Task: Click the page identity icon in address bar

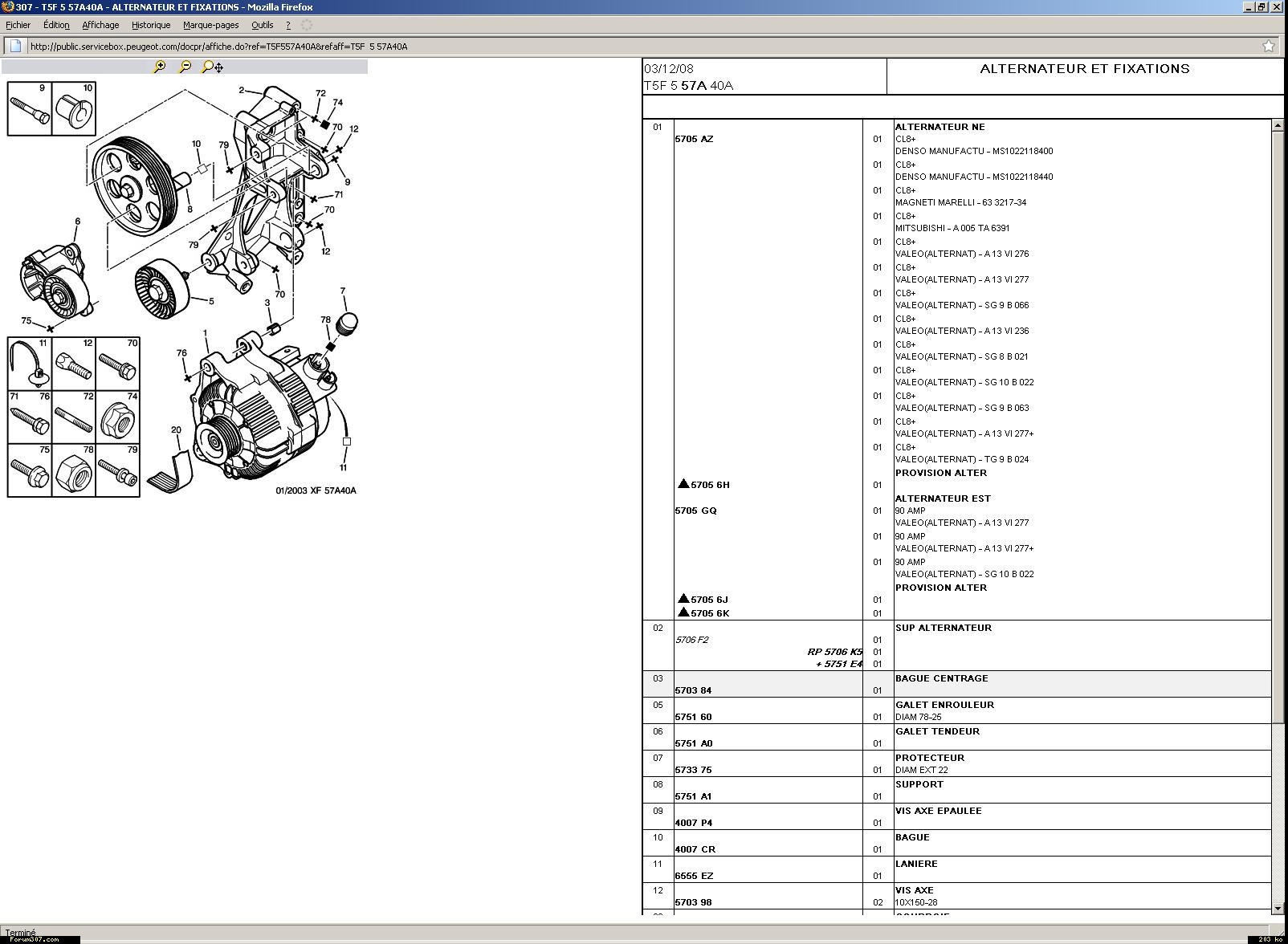Action: [x=15, y=46]
